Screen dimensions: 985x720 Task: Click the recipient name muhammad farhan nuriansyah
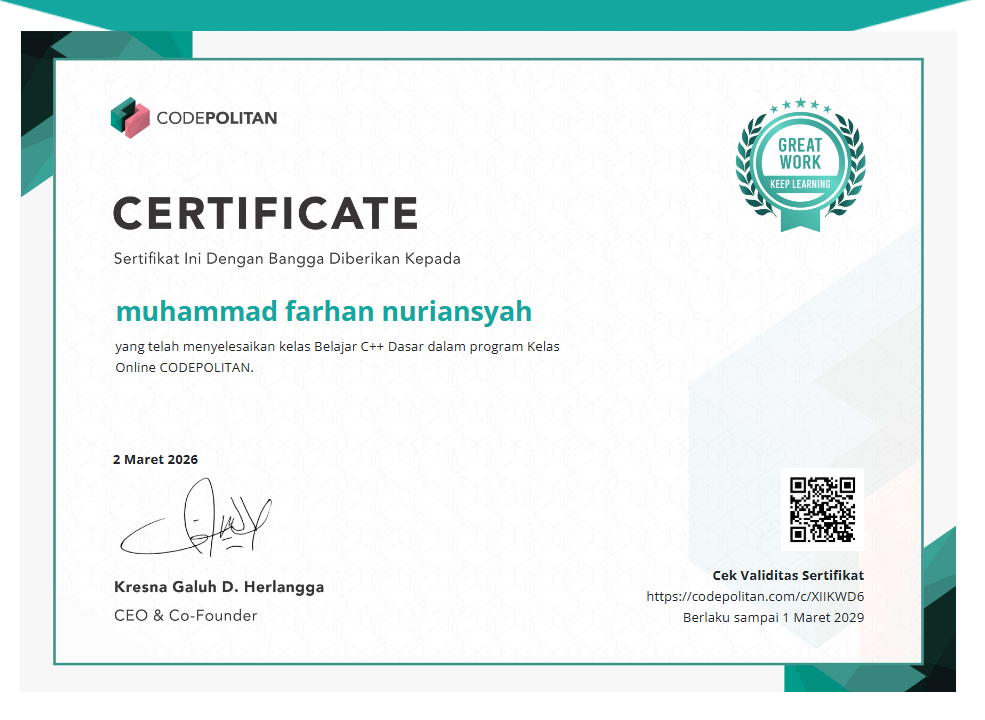[323, 311]
